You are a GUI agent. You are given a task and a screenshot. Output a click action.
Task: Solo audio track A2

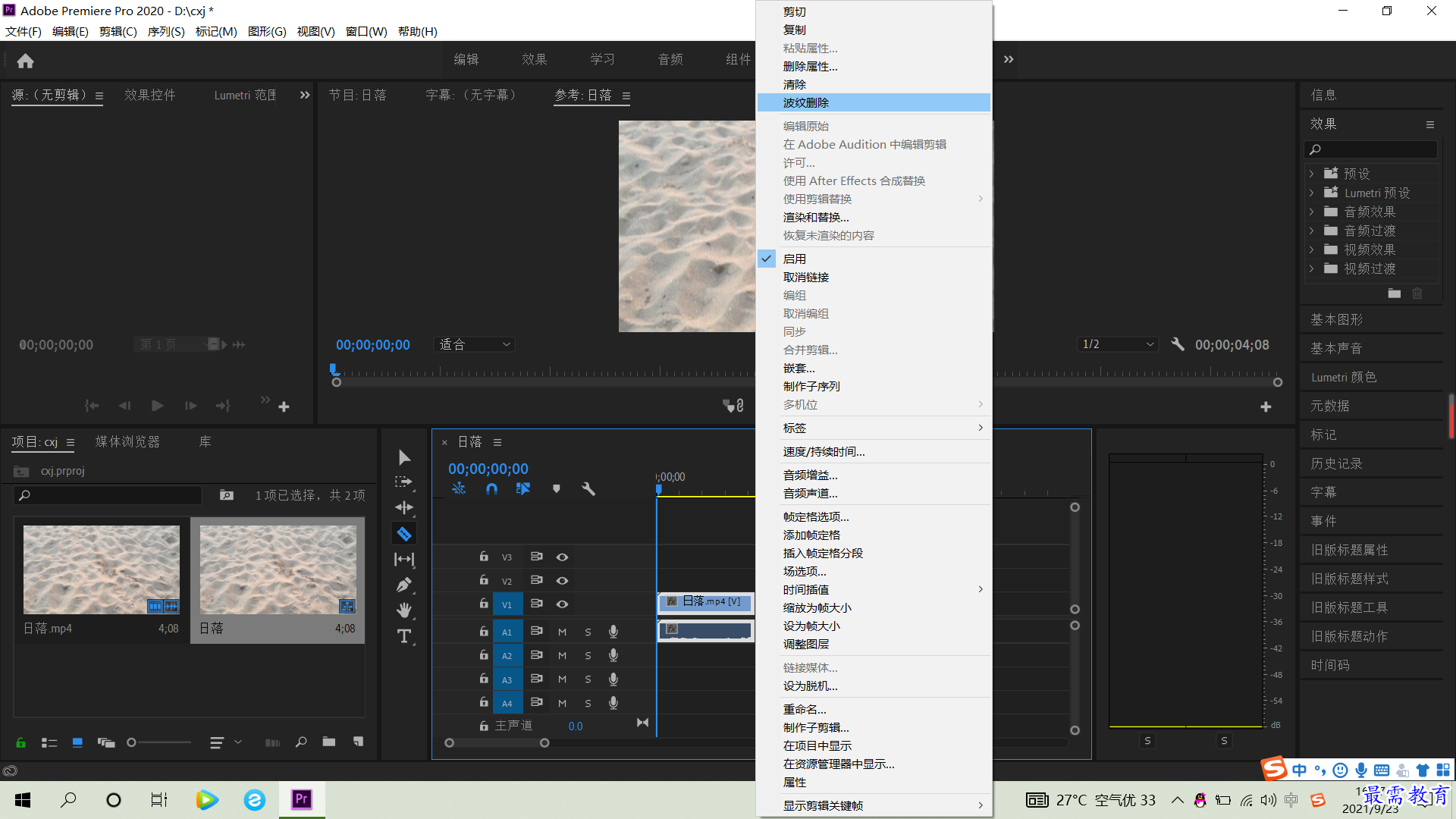click(588, 656)
